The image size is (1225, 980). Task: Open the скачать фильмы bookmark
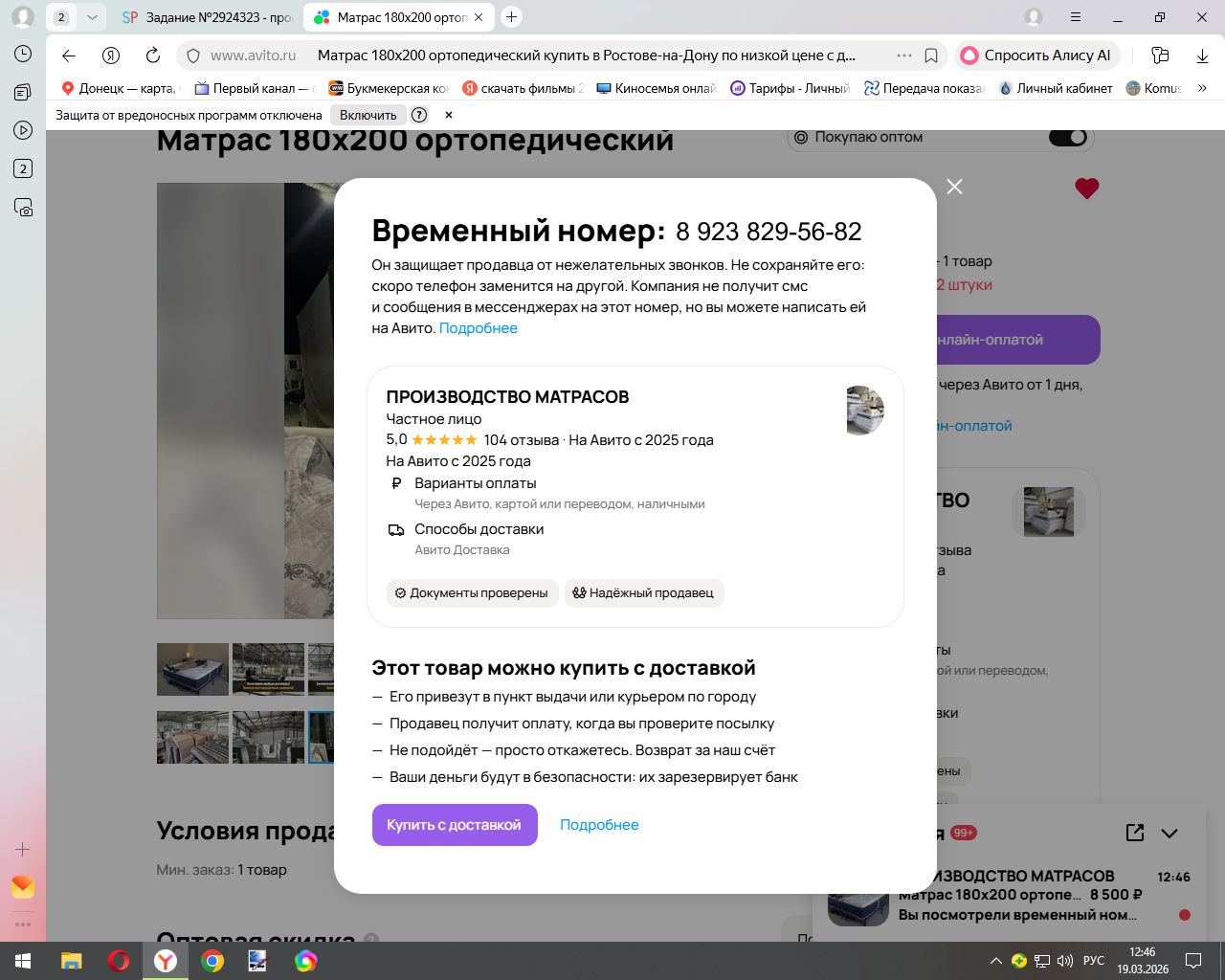[523, 88]
